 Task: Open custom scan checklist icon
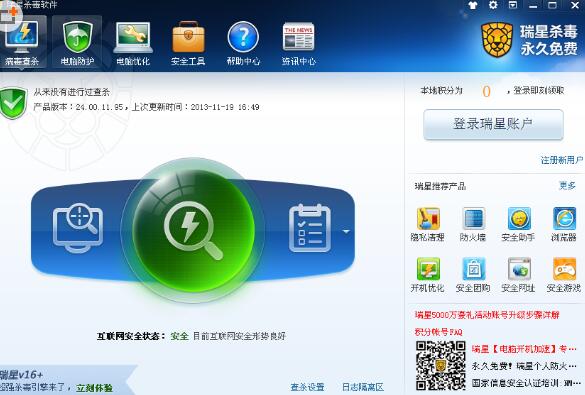pos(310,228)
